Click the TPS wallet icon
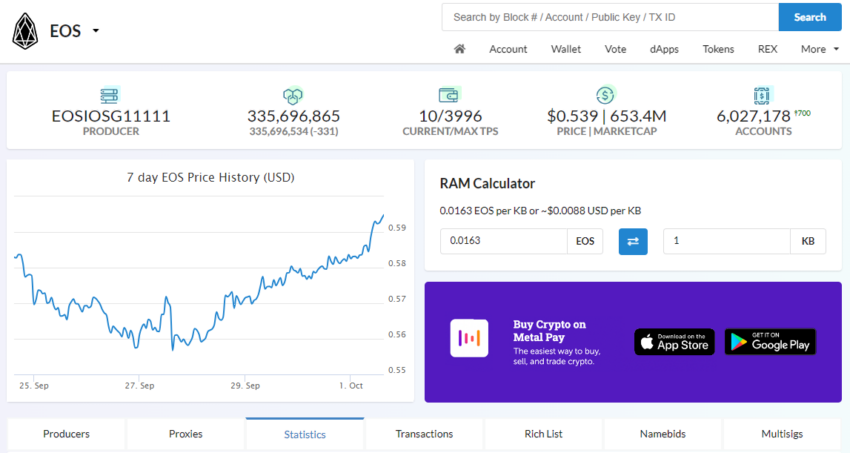 (449, 95)
